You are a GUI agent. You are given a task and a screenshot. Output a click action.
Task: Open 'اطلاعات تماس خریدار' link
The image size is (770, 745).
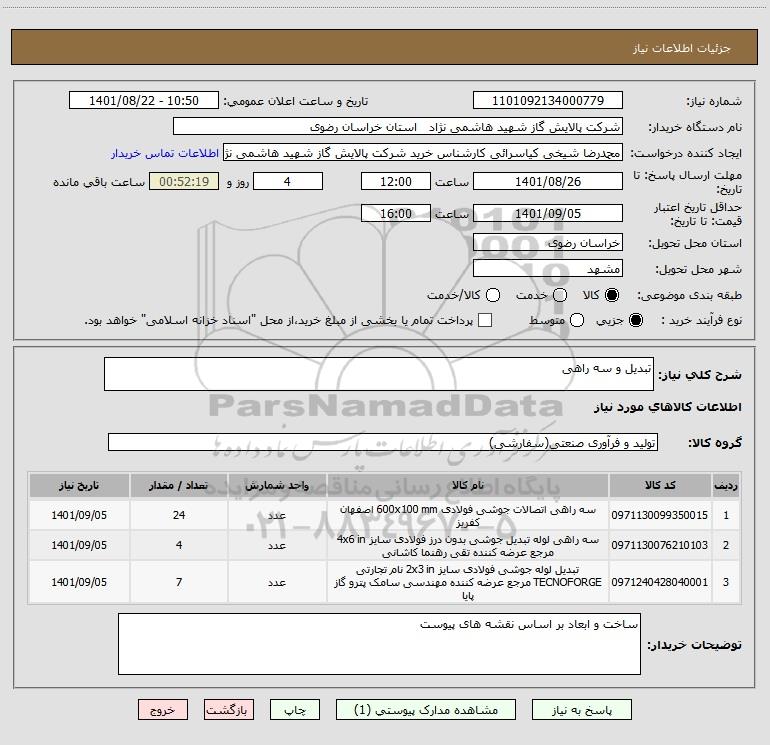pos(165,153)
